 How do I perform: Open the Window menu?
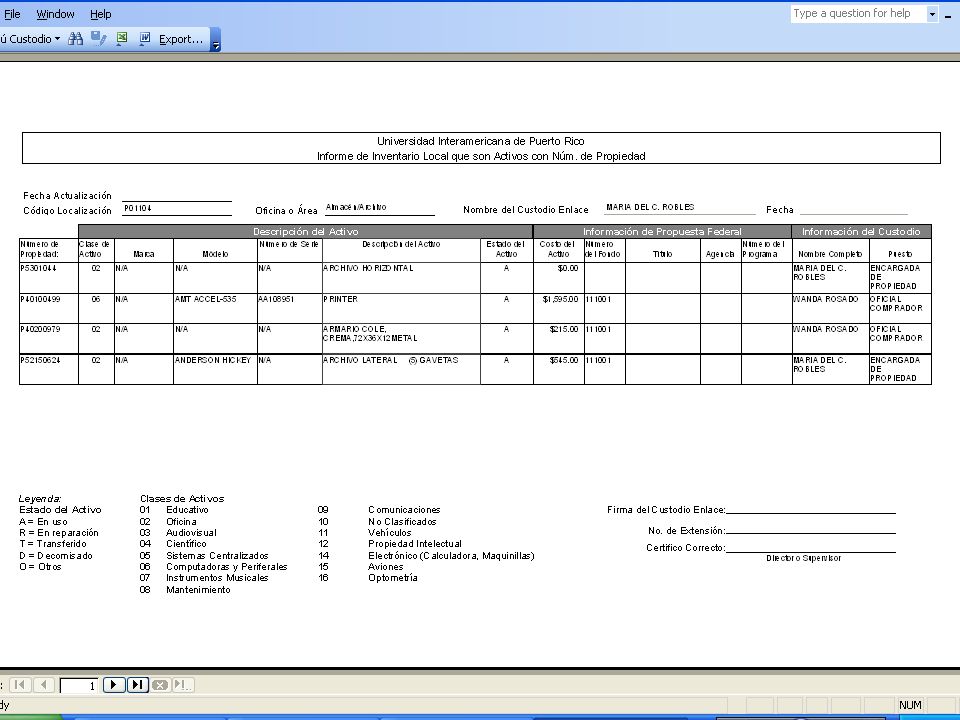pyautogui.click(x=55, y=14)
